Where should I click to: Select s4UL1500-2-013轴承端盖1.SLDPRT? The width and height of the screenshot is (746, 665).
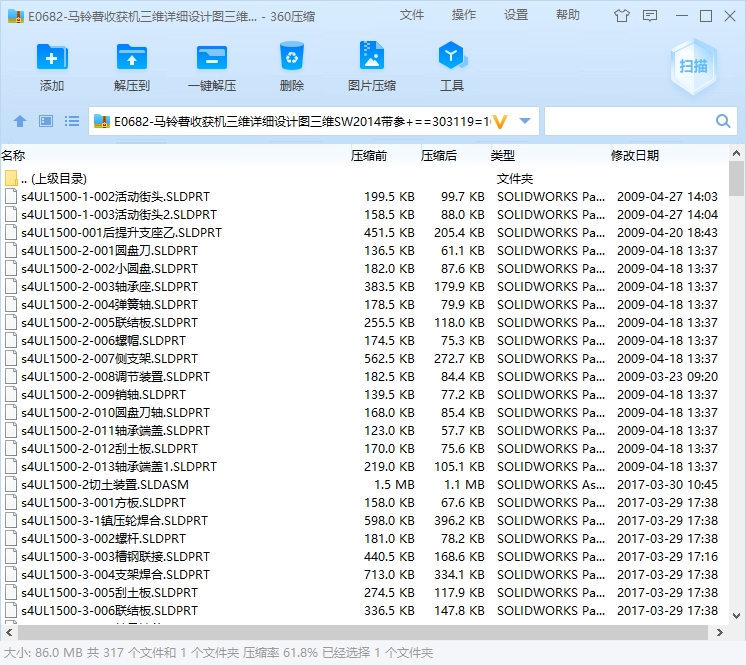(364, 467)
